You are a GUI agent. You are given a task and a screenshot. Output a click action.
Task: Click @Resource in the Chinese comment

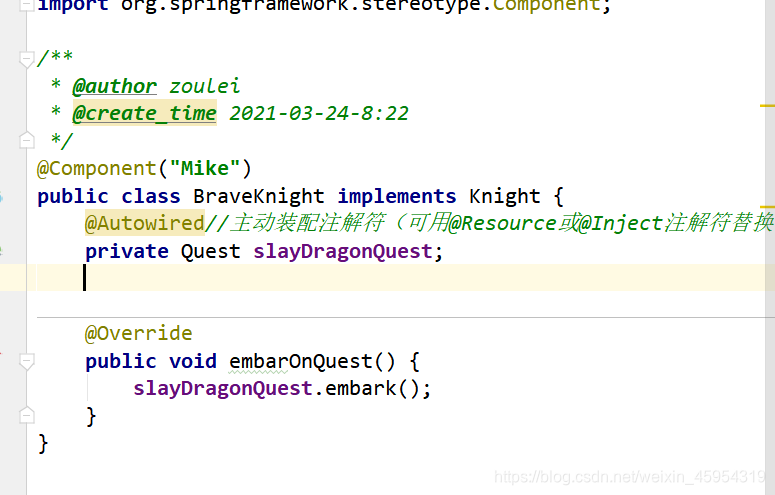[503, 224]
